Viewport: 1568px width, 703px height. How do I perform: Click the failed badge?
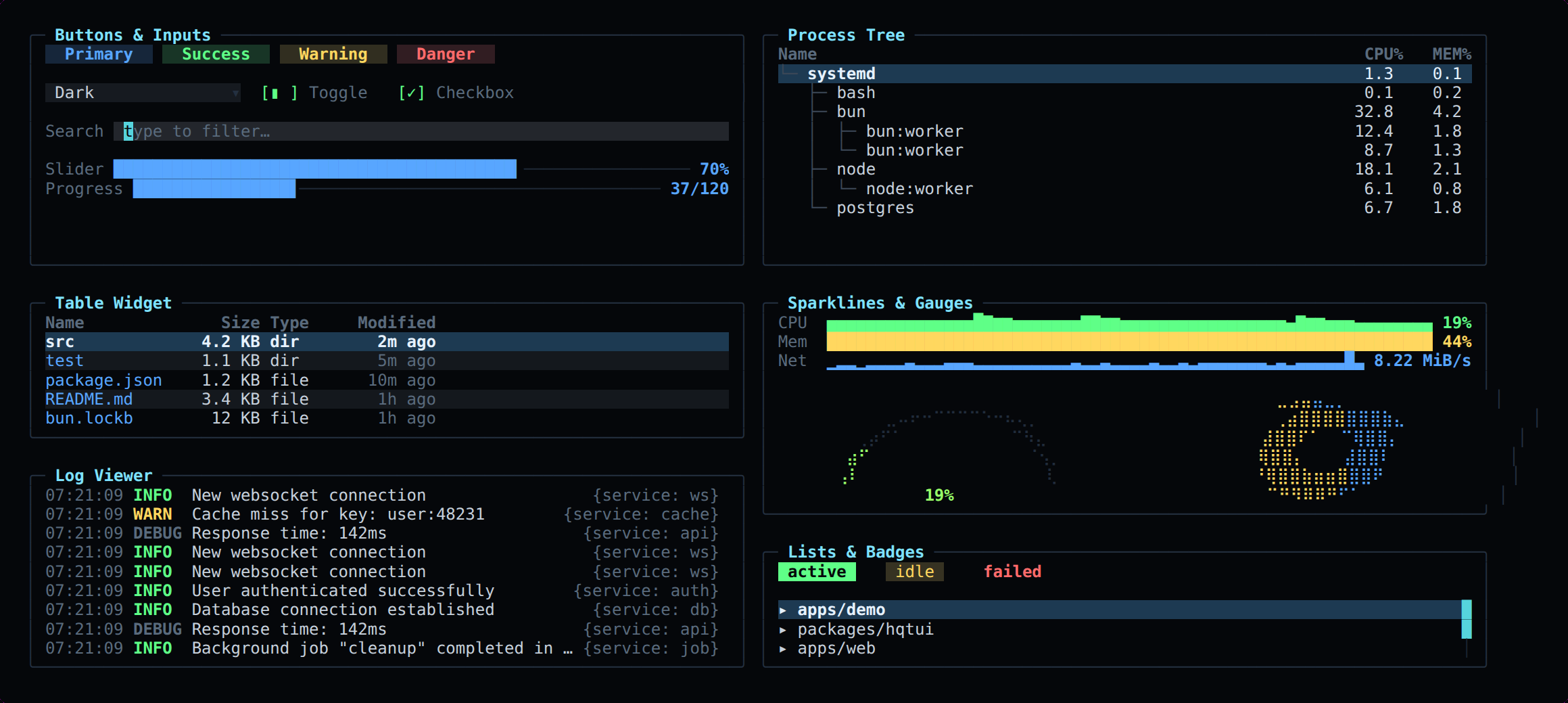pos(1012,572)
